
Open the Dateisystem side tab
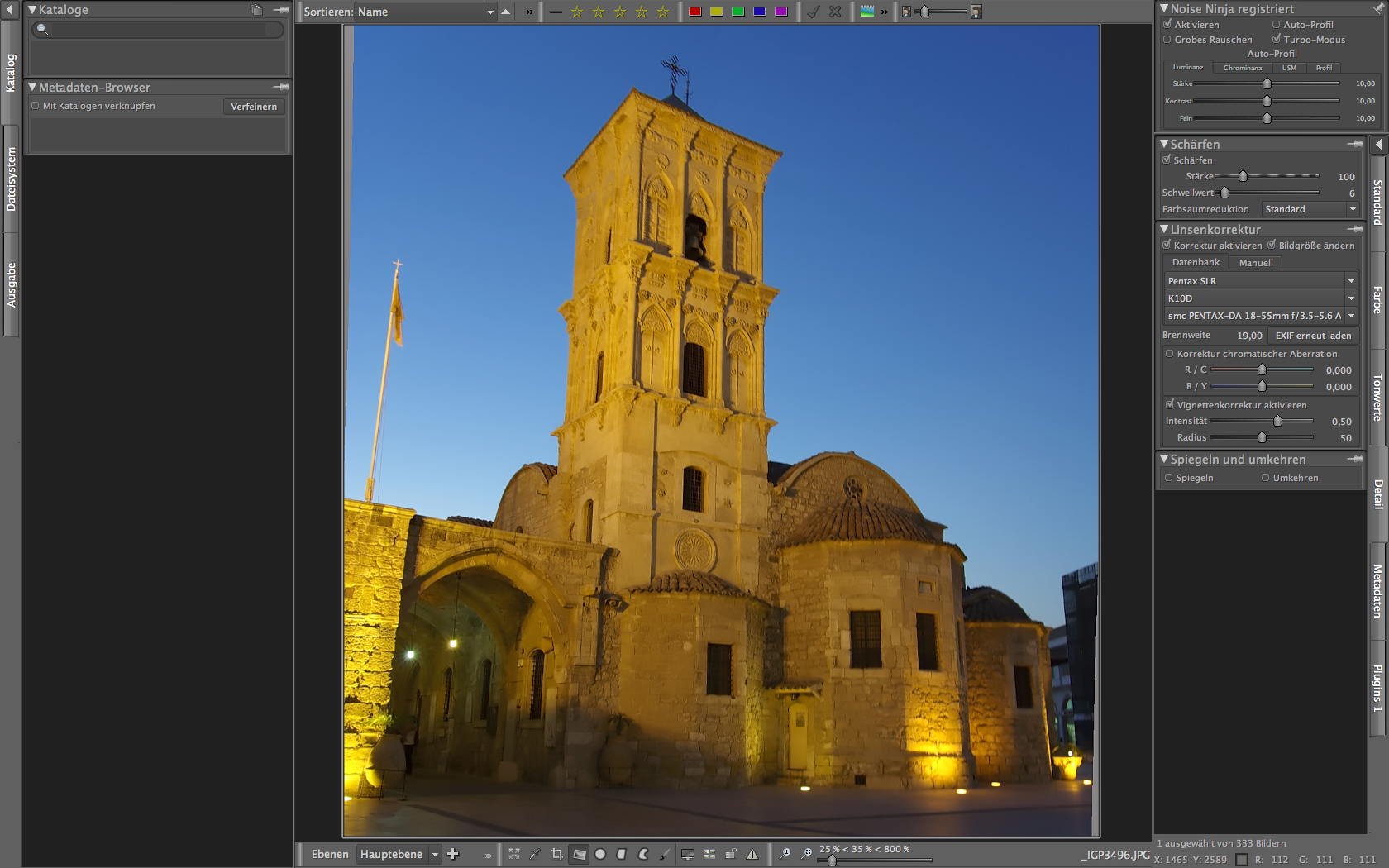point(11,179)
